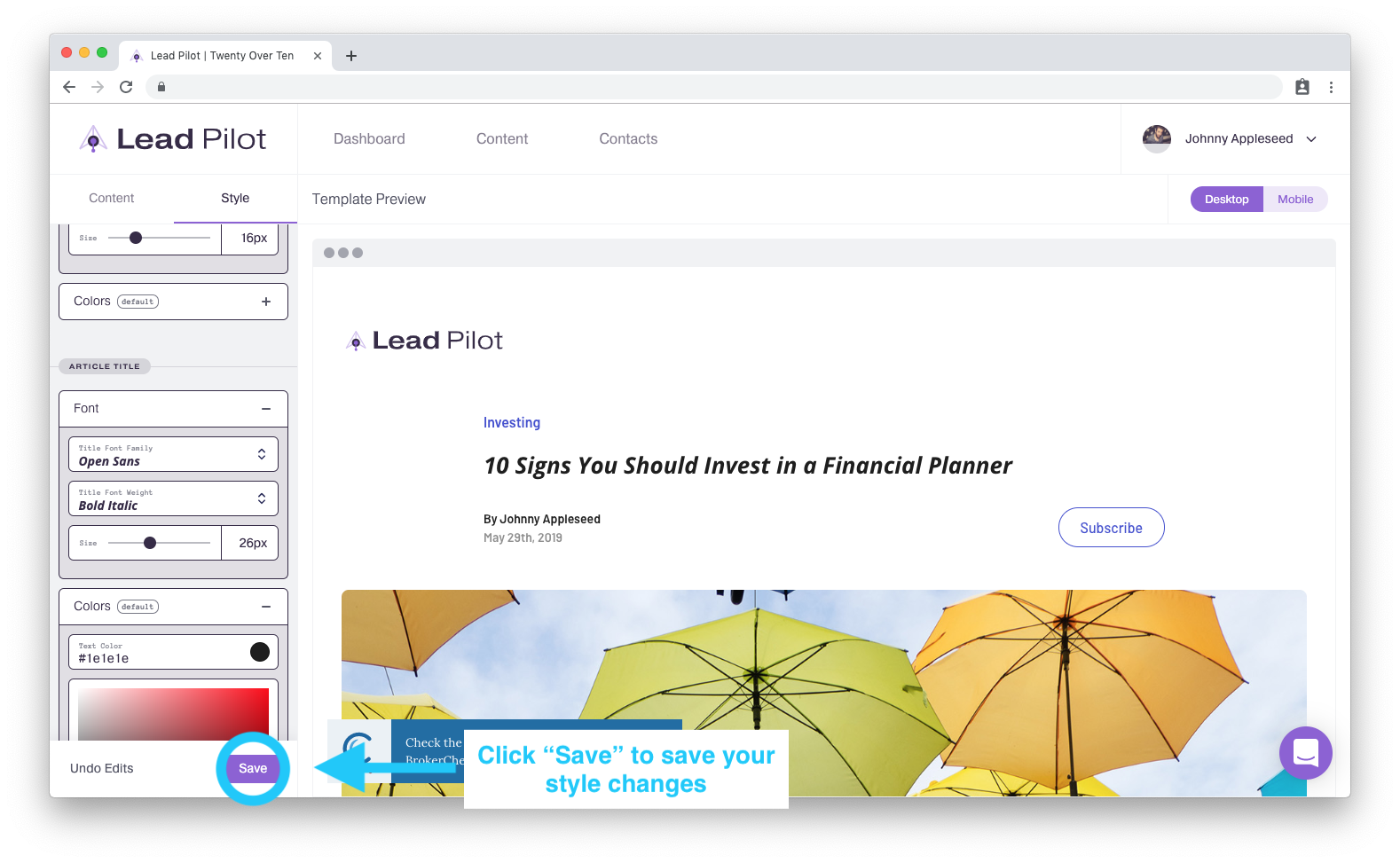The height and width of the screenshot is (863, 1400).
Task: Switch preview to Mobile view
Action: point(1295,200)
